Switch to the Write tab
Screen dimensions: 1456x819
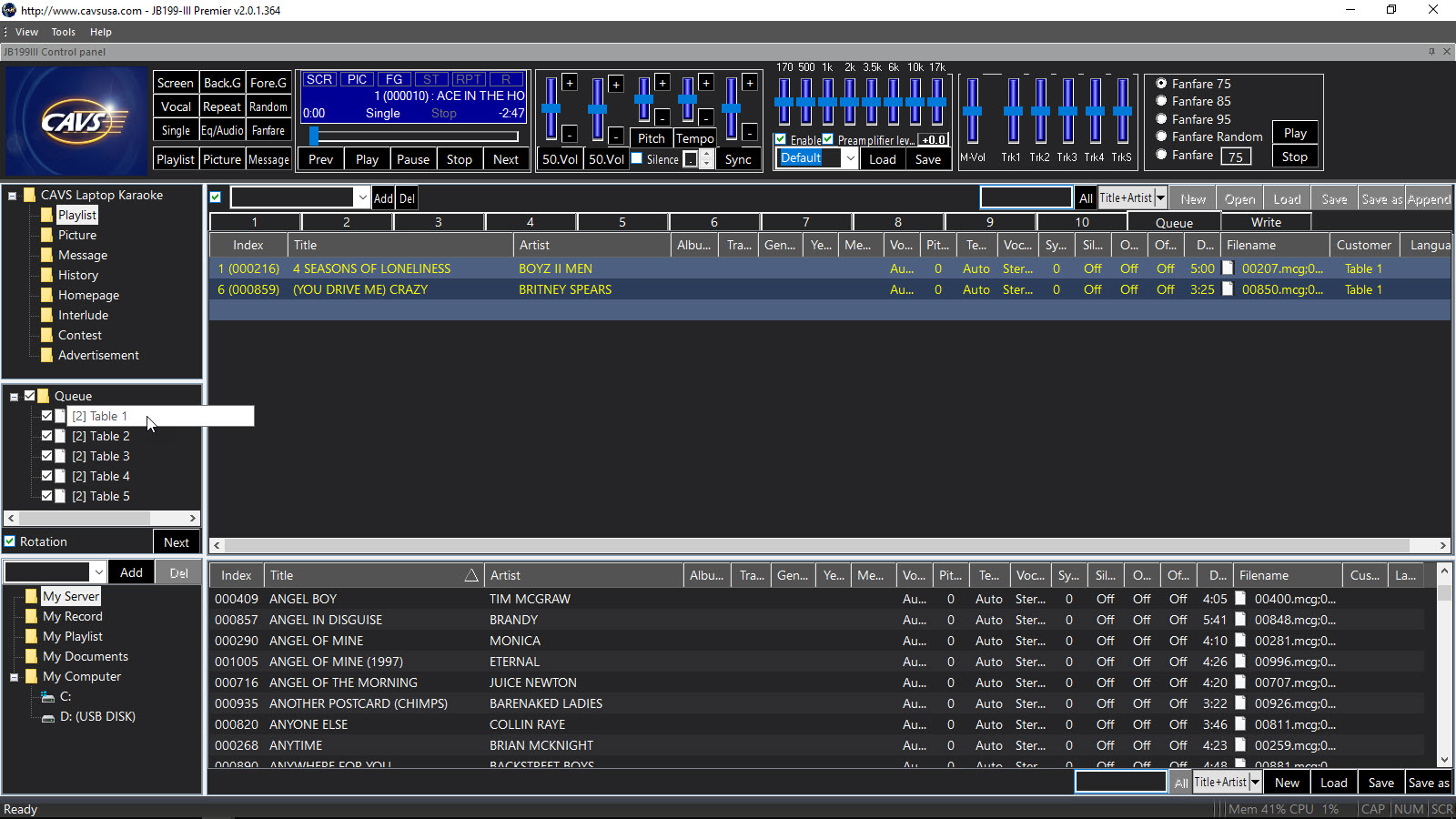coord(1266,222)
